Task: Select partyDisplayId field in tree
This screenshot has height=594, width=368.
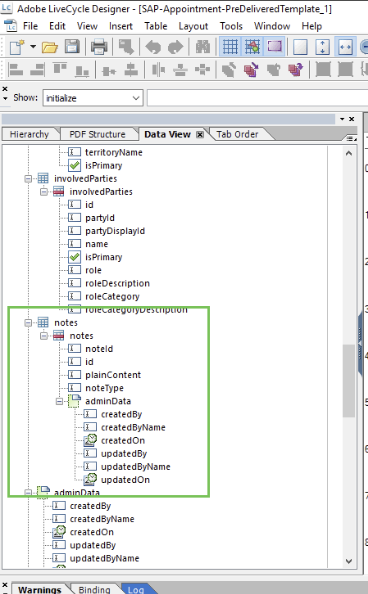Action: tap(115, 231)
